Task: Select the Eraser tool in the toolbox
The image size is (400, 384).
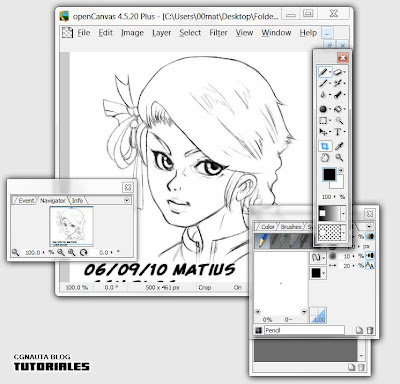Action: (338, 72)
